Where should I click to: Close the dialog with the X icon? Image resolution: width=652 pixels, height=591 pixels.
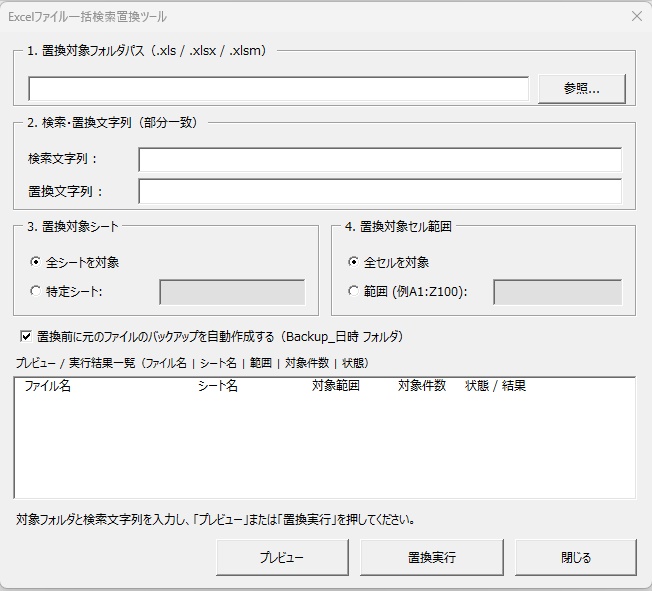tap(637, 16)
